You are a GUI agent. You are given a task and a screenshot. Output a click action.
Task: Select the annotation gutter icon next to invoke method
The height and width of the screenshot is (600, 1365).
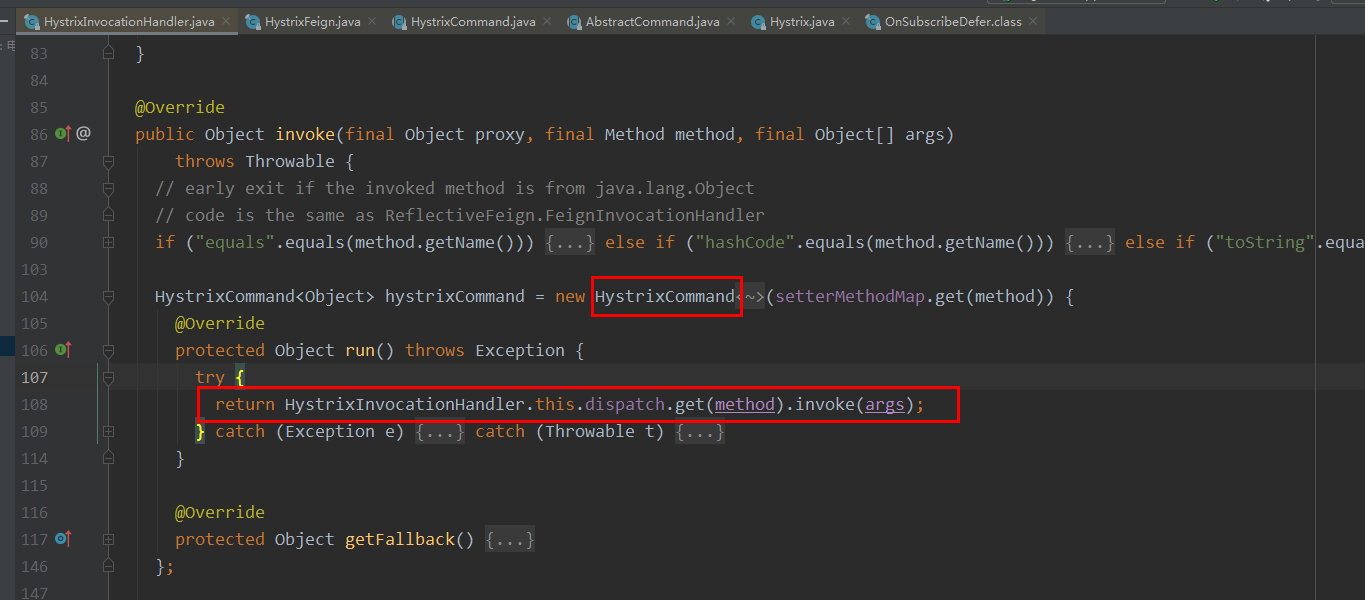click(82, 133)
